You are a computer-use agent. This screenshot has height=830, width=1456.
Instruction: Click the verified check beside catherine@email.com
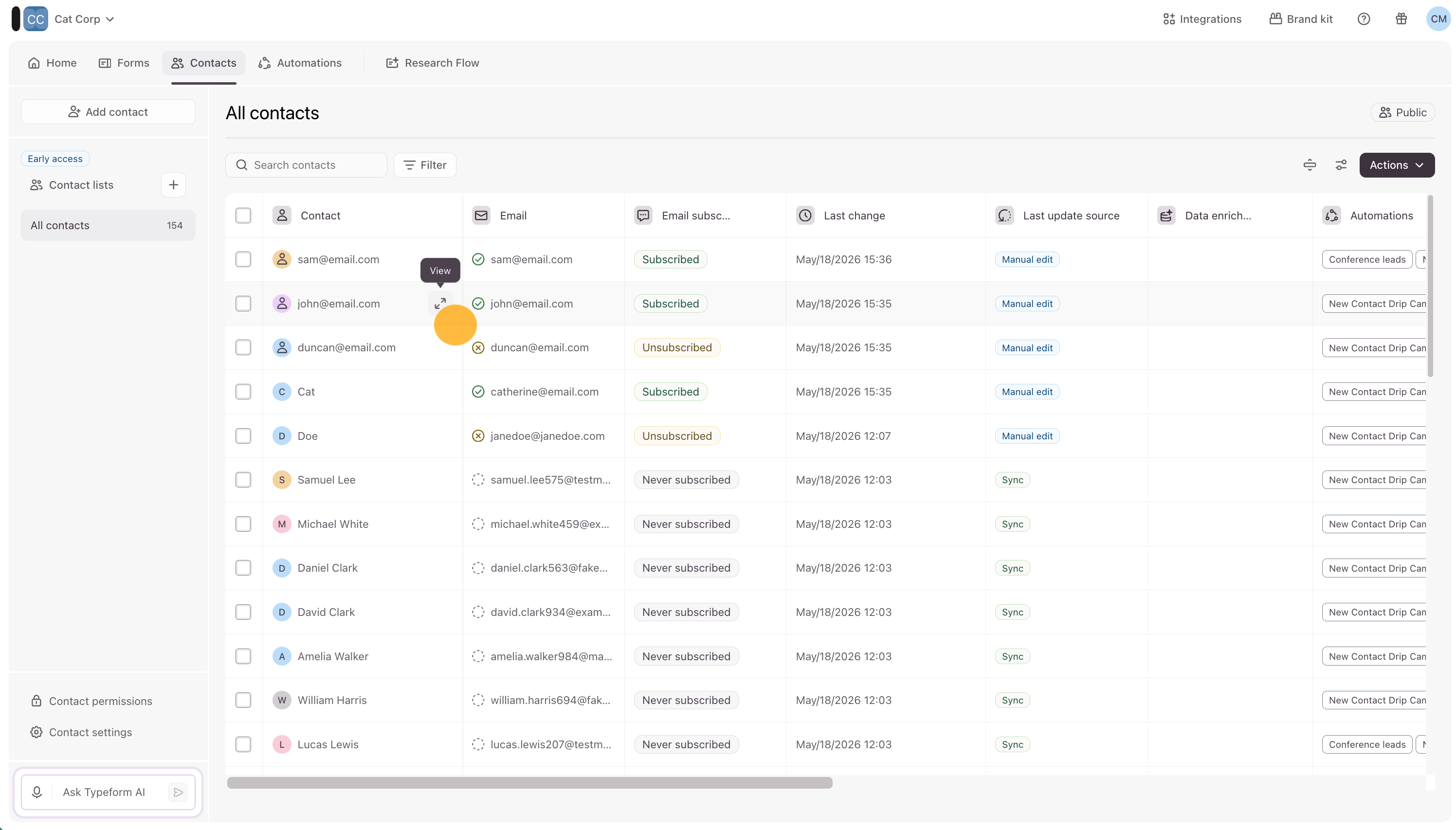478,392
